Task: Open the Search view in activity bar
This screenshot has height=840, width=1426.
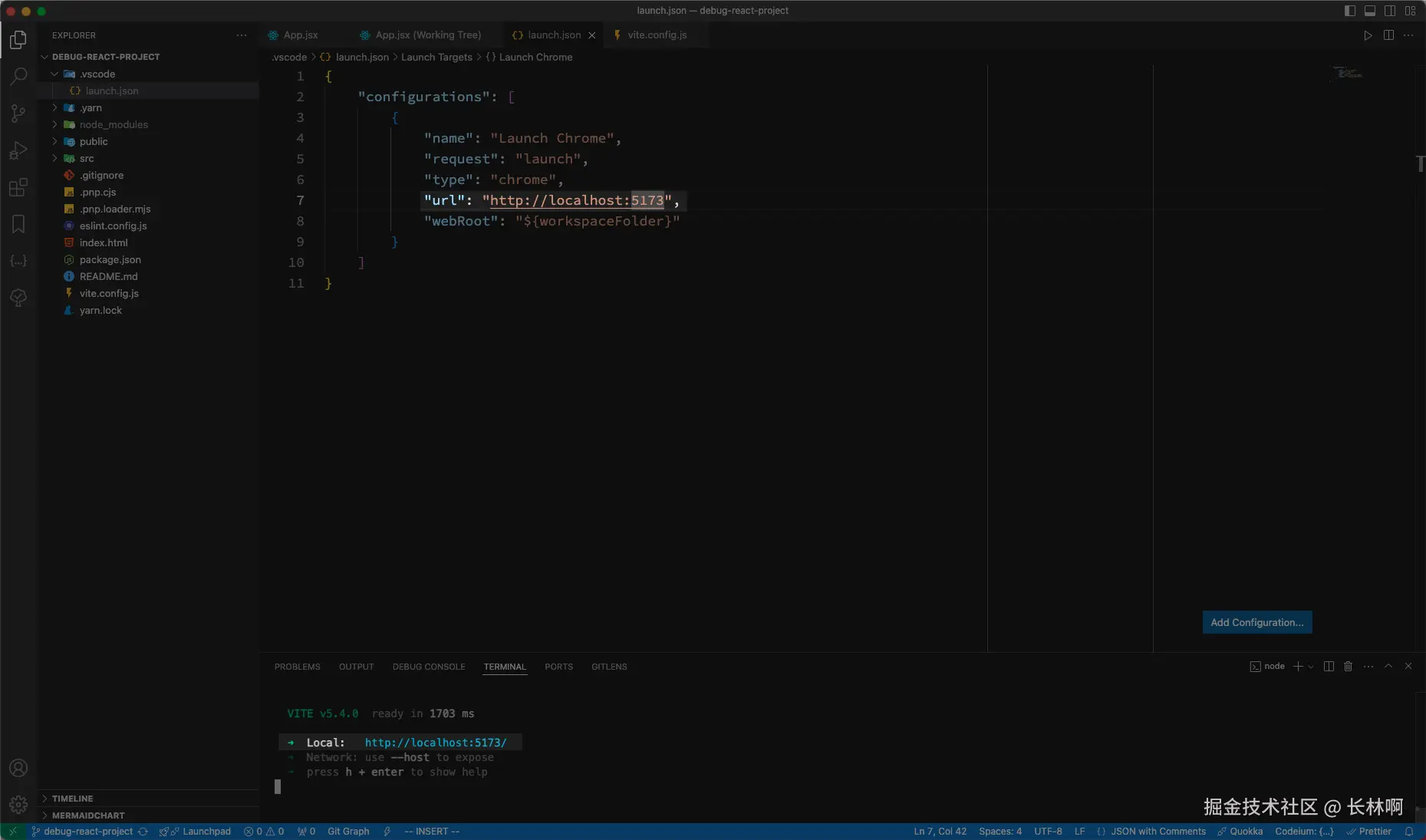Action: pyautogui.click(x=18, y=76)
